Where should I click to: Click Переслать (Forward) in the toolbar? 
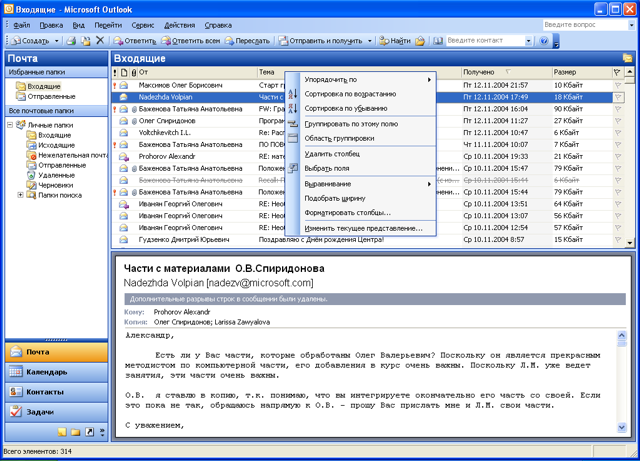tap(247, 41)
